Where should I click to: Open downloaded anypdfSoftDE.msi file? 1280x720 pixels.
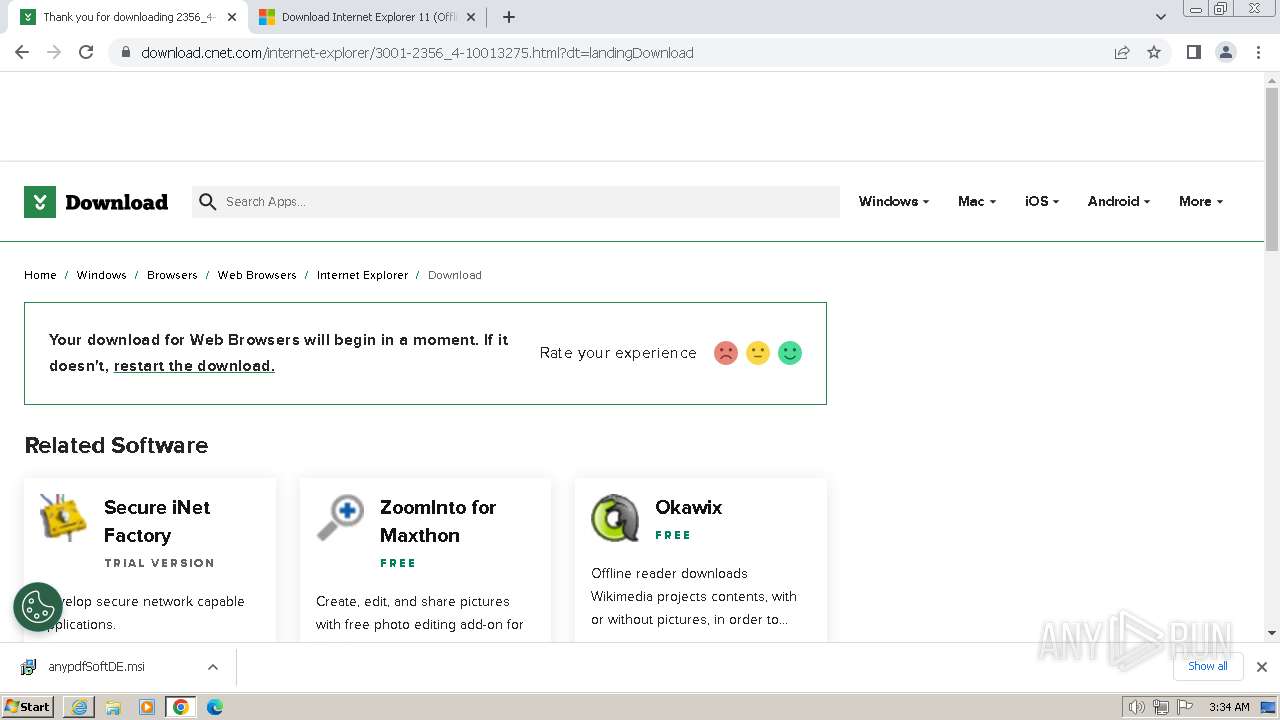[x=96, y=667]
